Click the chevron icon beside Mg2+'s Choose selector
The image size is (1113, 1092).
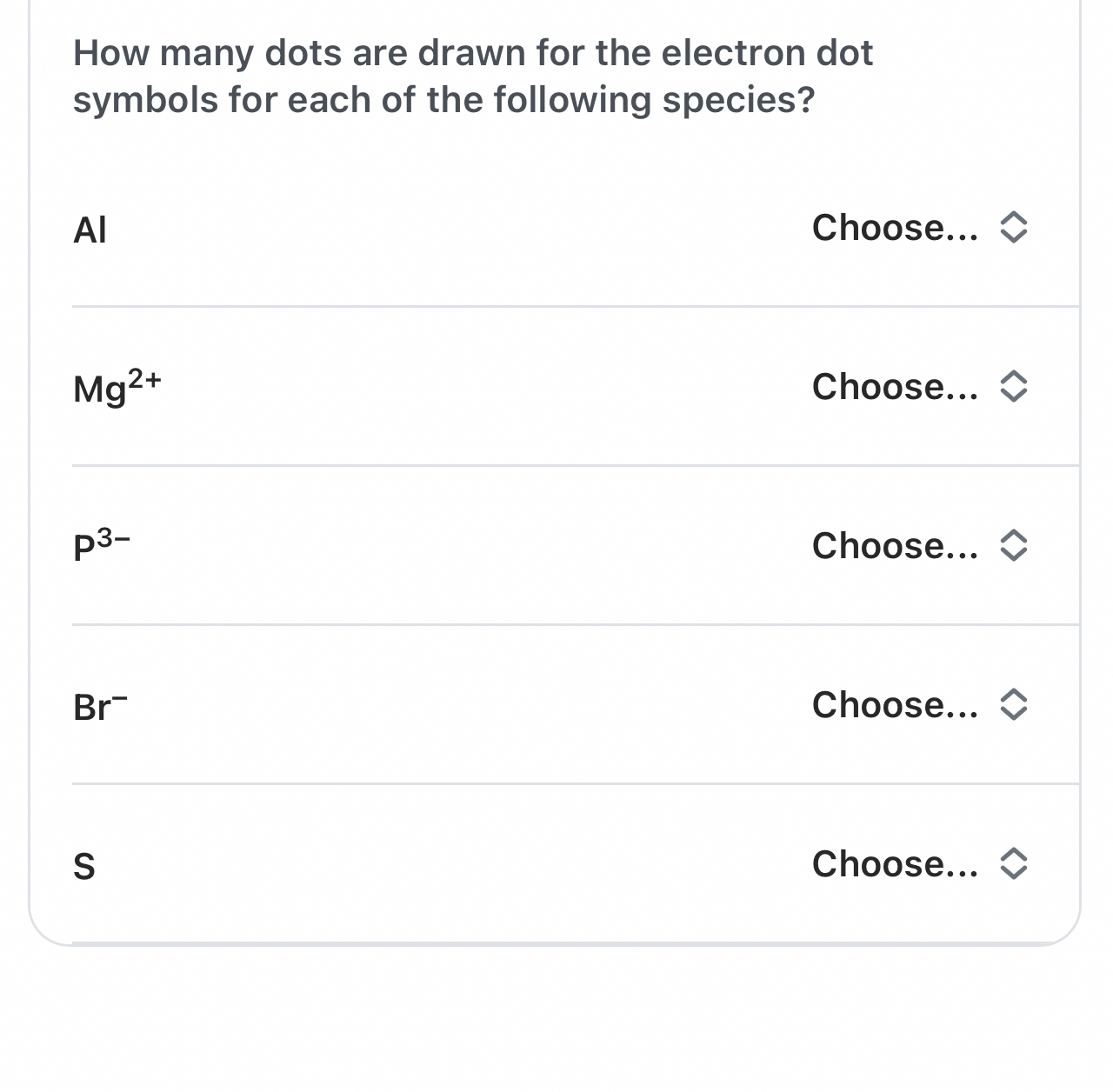click(1016, 387)
